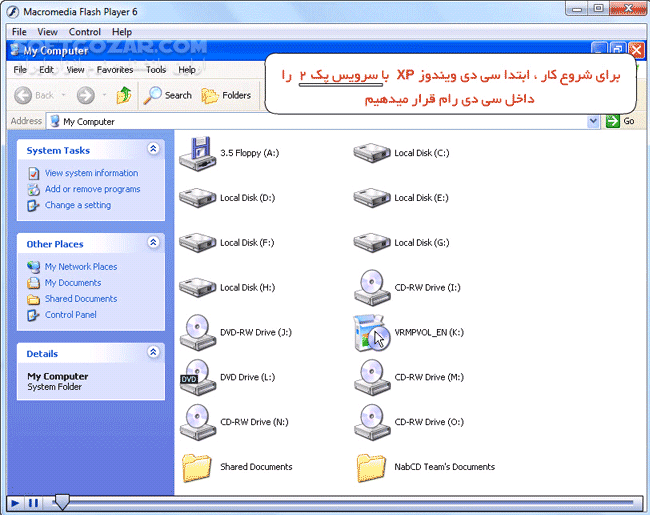The width and height of the screenshot is (650, 515).
Task: Open NabCD Team's Documents folder icon
Action: 371,468
